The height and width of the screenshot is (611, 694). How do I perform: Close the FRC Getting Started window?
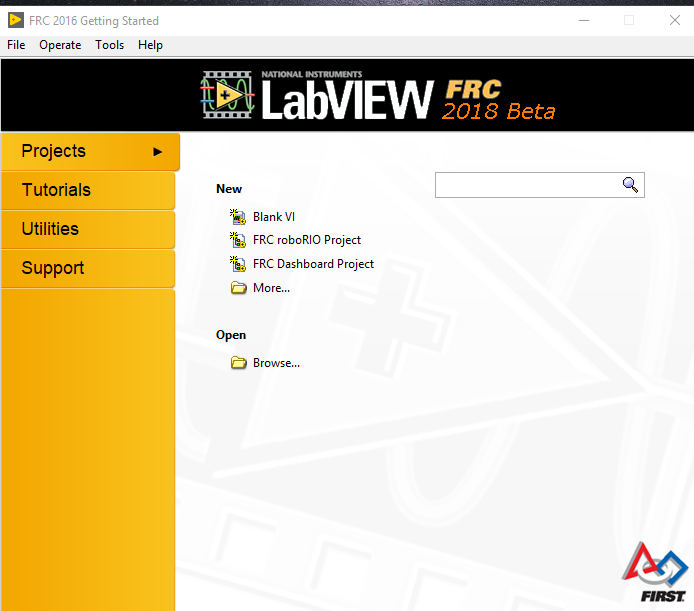675,20
